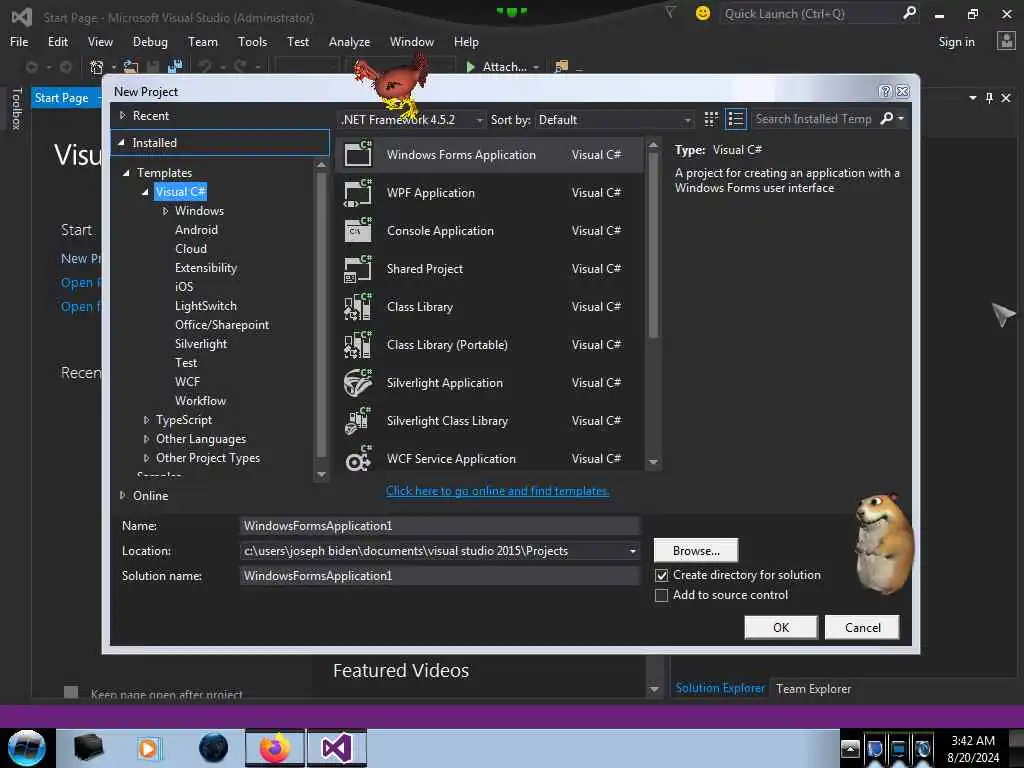This screenshot has width=1024, height=768.
Task: Switch to Team Explorer tab
Action: pyautogui.click(x=813, y=689)
